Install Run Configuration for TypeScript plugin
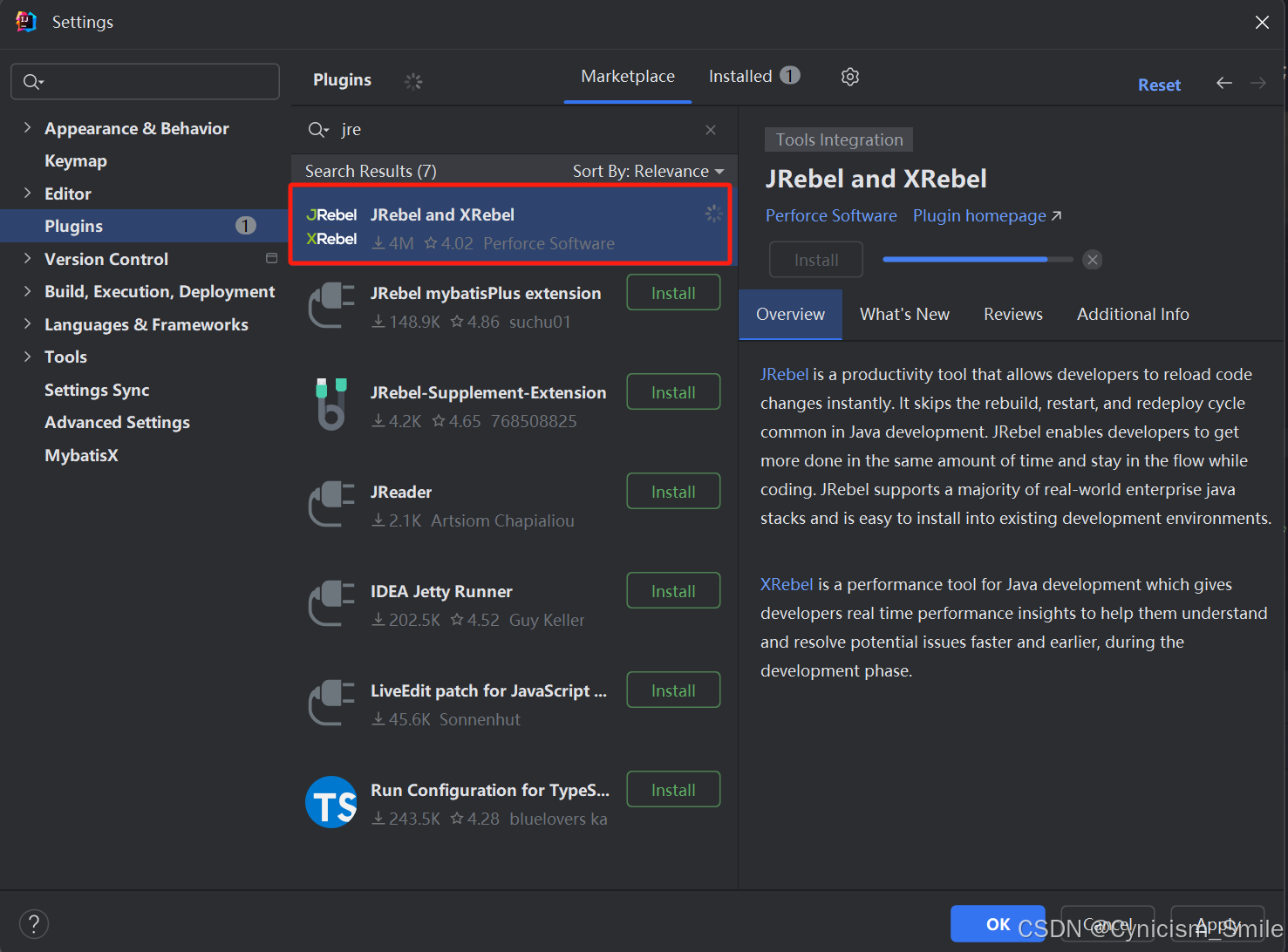The height and width of the screenshot is (952, 1288). [x=673, y=790]
